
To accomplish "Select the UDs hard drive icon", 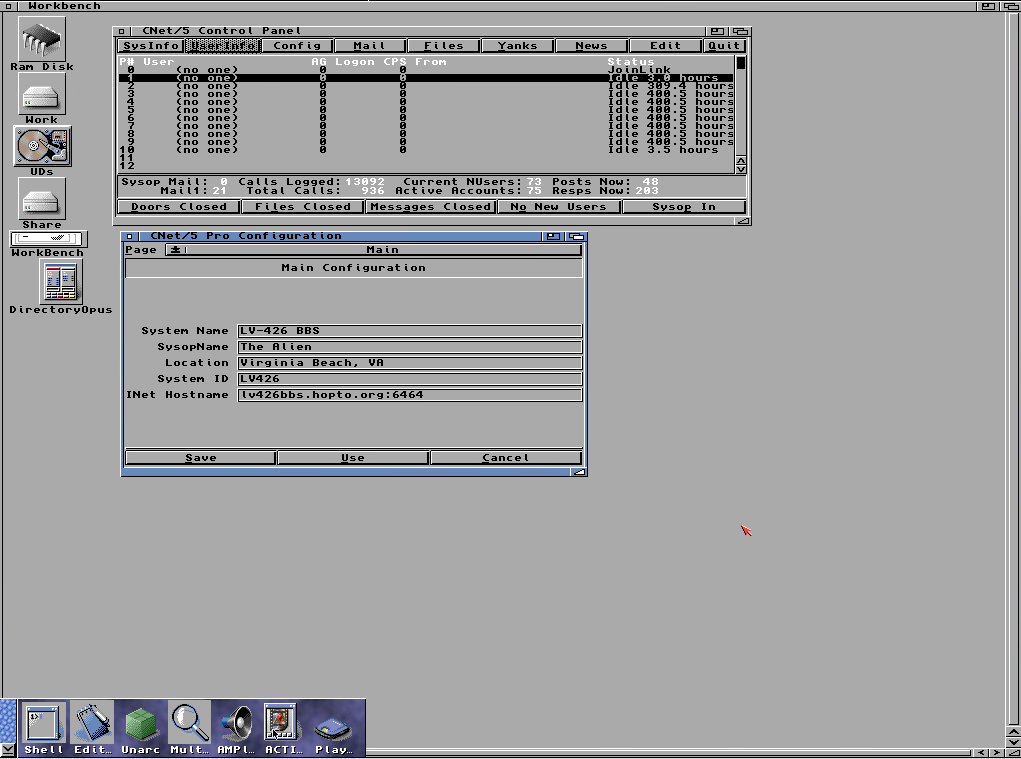I will click(42, 146).
